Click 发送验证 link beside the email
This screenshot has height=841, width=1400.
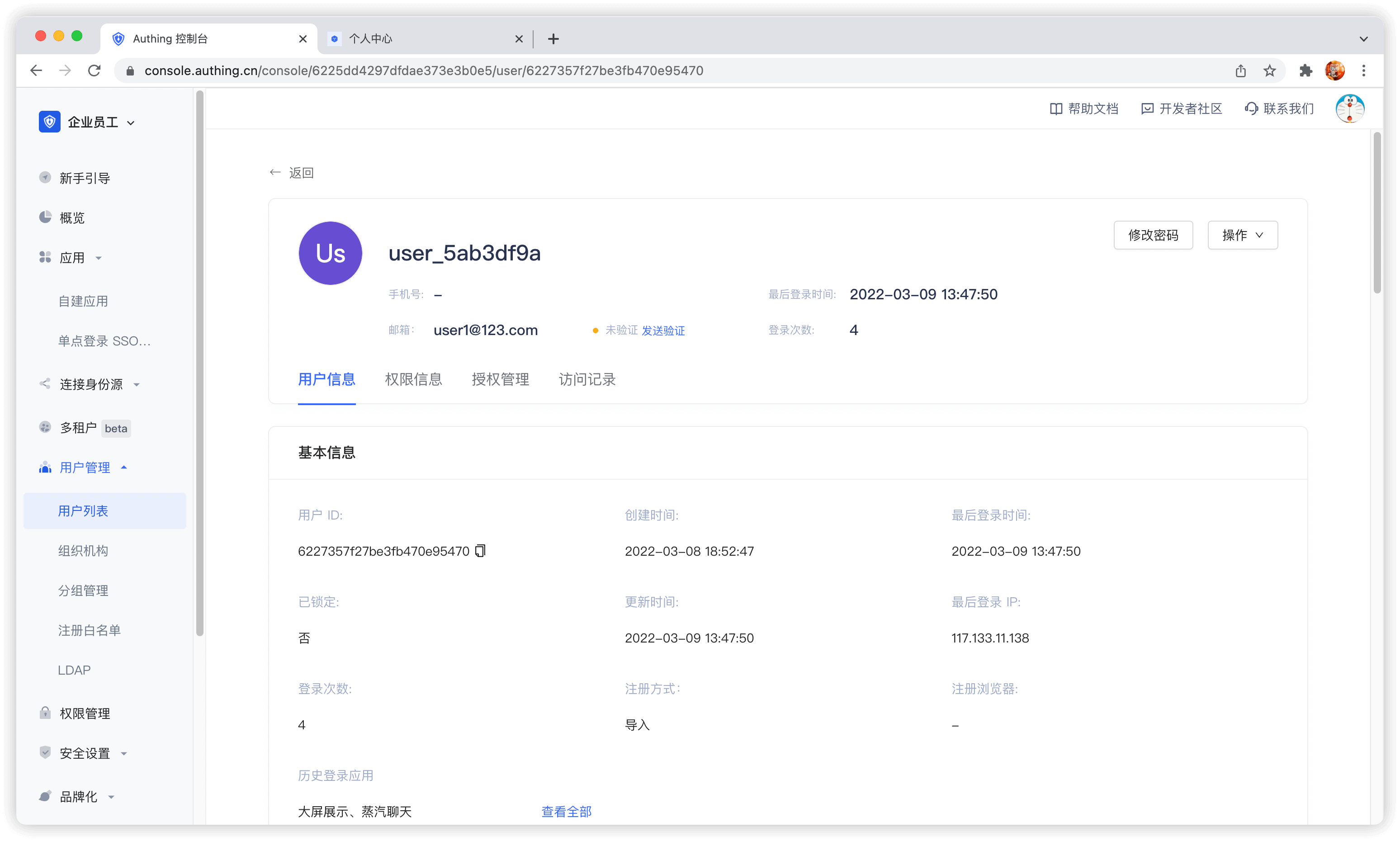pyautogui.click(x=662, y=331)
